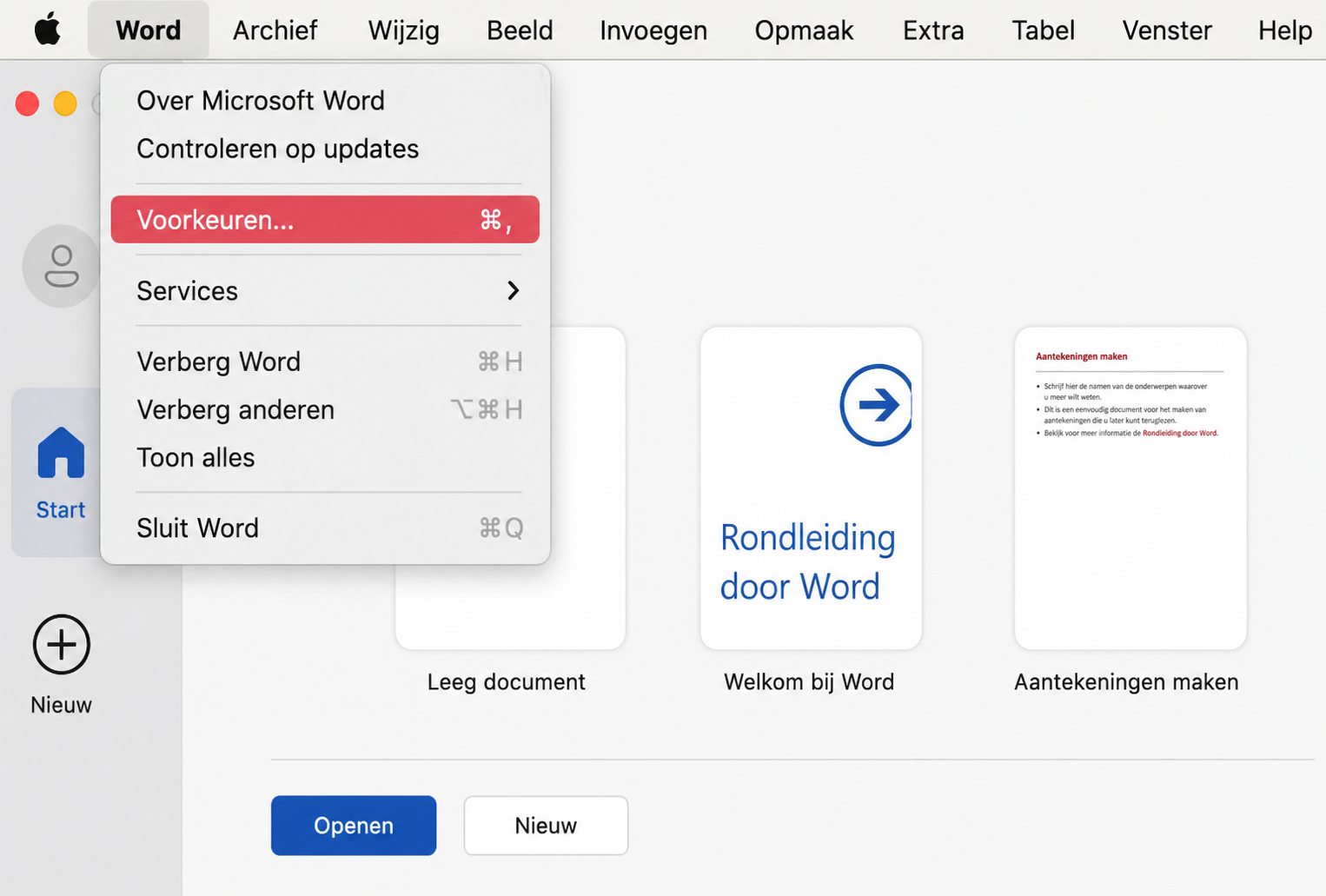The width and height of the screenshot is (1326, 896).
Task: Open the Rondleiding door Word template
Action: [x=811, y=488]
